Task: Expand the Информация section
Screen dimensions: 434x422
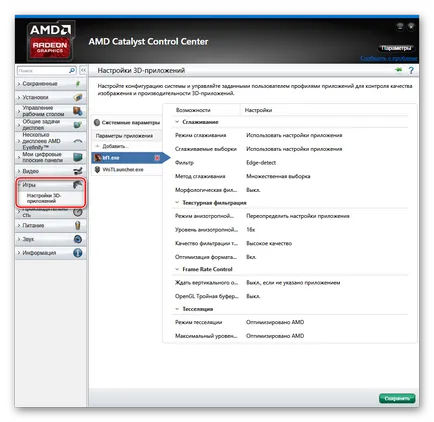Action: point(19,253)
